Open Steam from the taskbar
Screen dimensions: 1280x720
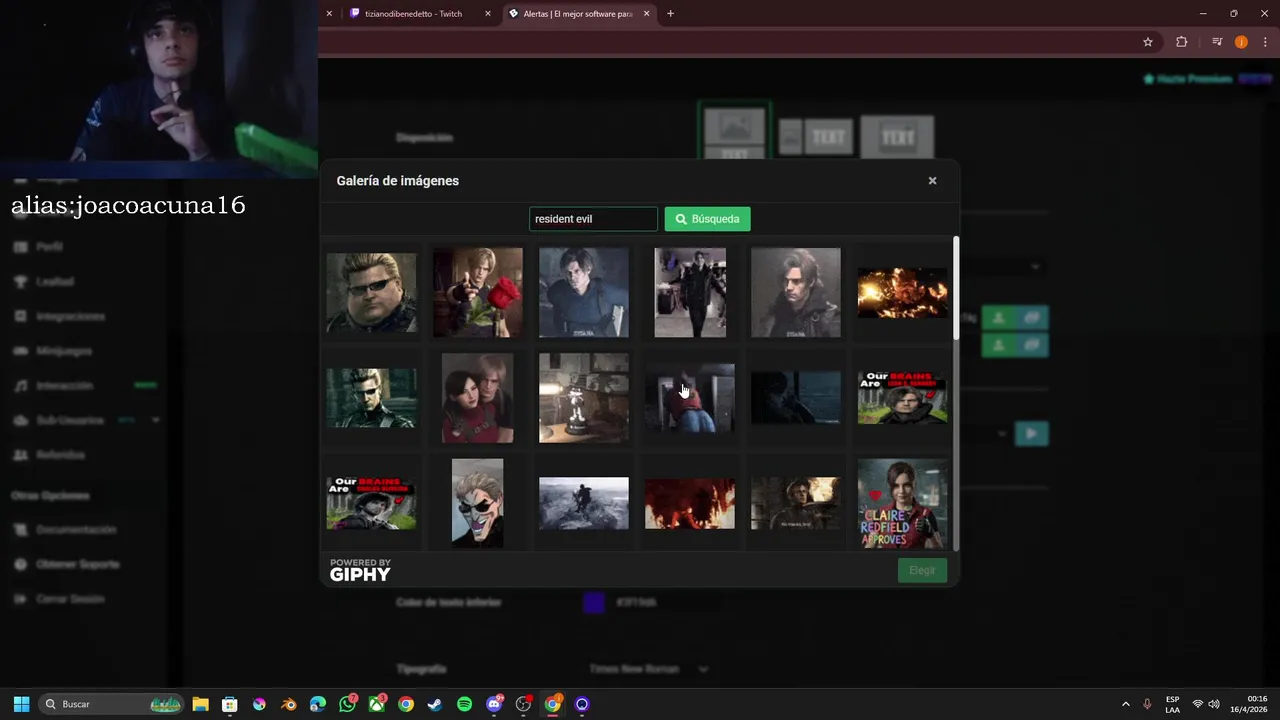click(x=435, y=704)
